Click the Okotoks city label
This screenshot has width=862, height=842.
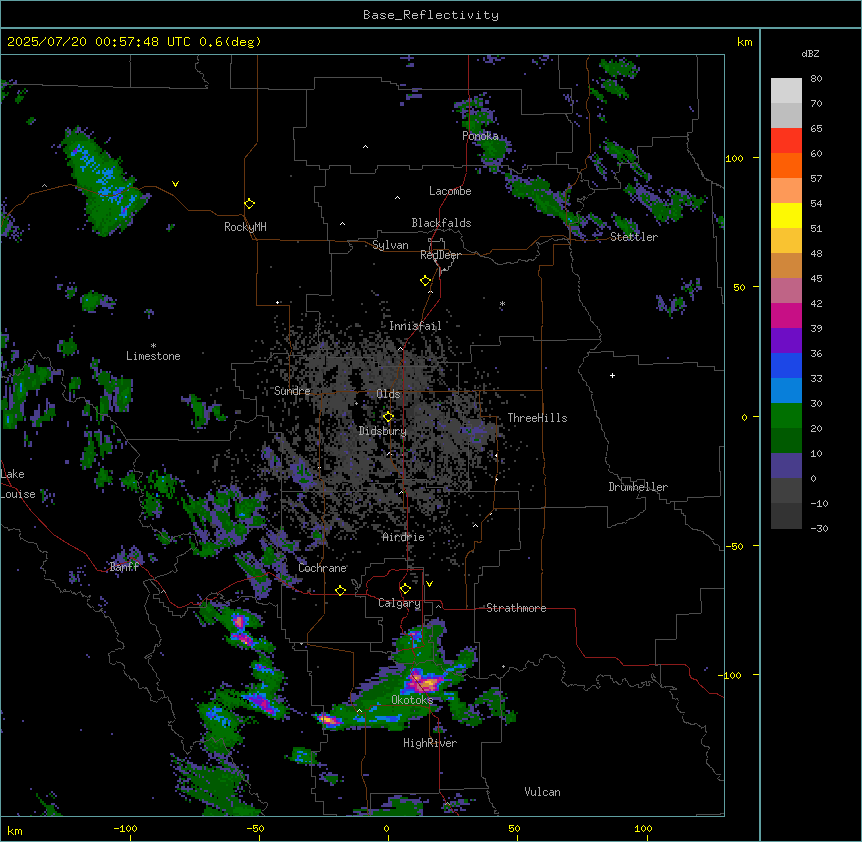[412, 700]
